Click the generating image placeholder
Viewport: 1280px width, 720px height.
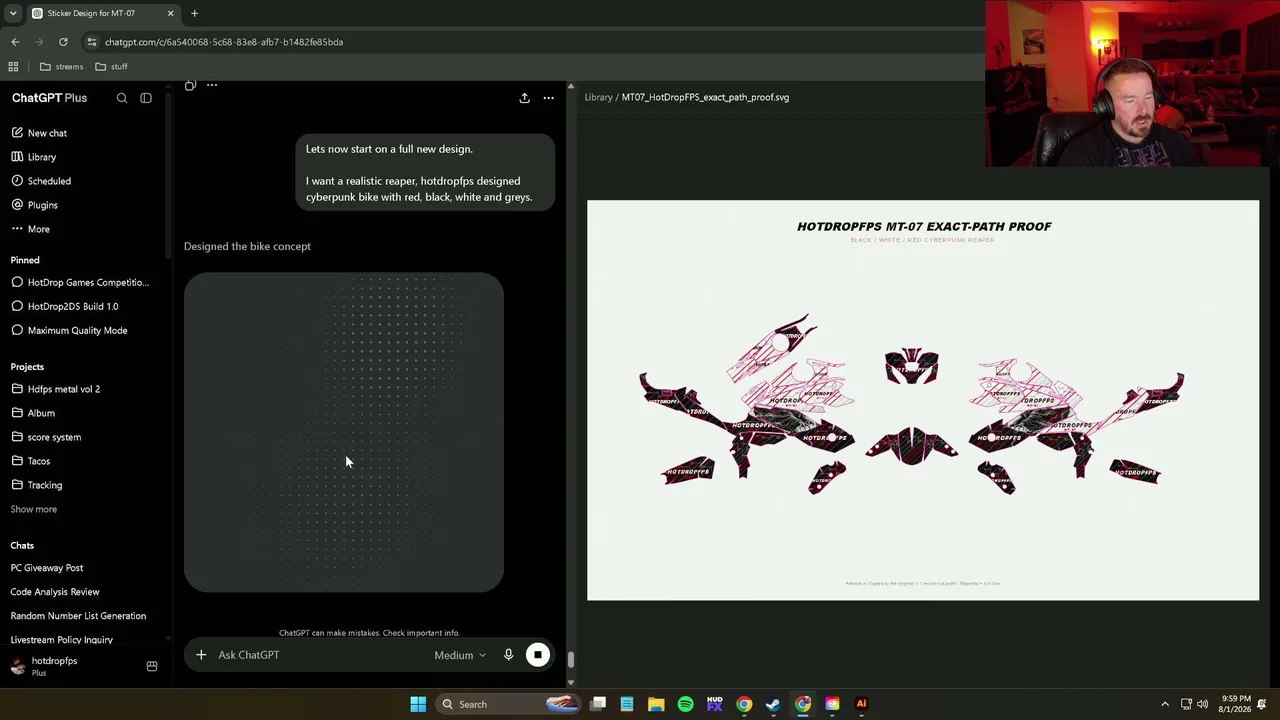pyautogui.click(x=344, y=432)
